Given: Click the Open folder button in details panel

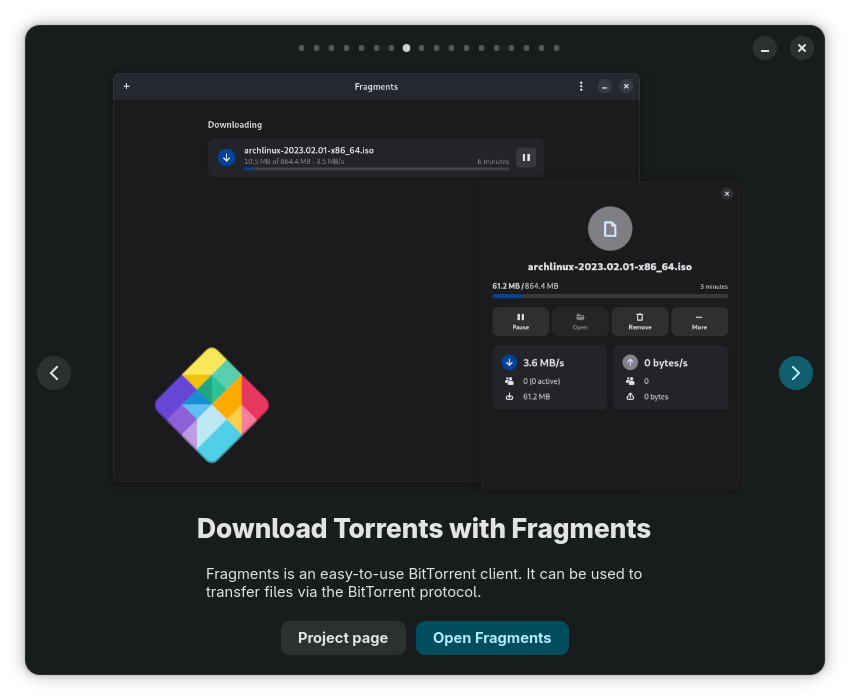Looking at the screenshot, I should click(x=580, y=321).
